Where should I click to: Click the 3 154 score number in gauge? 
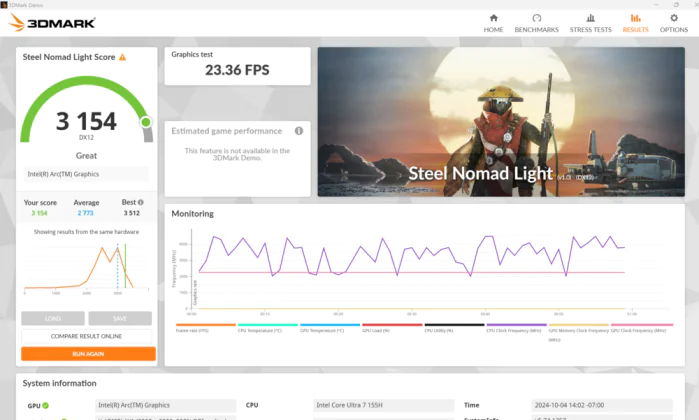tap(86, 121)
